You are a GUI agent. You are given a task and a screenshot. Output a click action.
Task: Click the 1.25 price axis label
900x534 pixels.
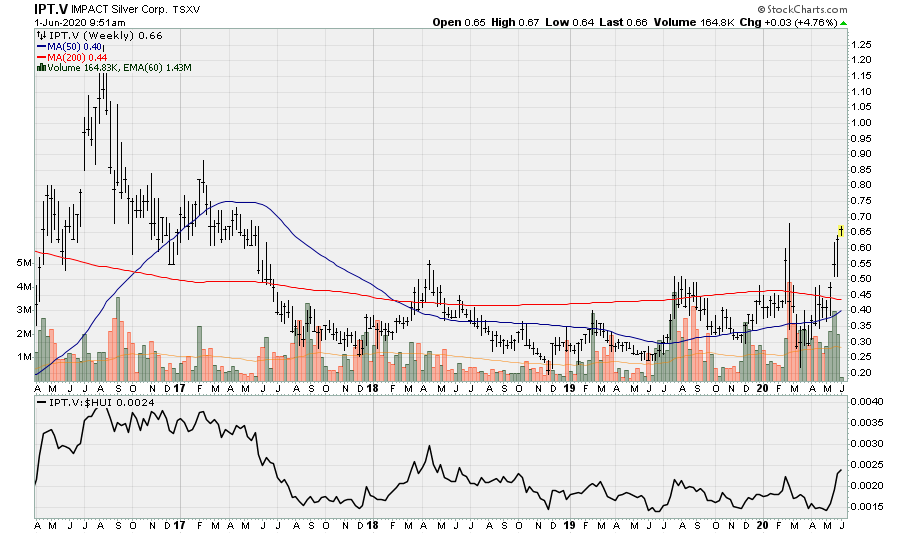862,45
